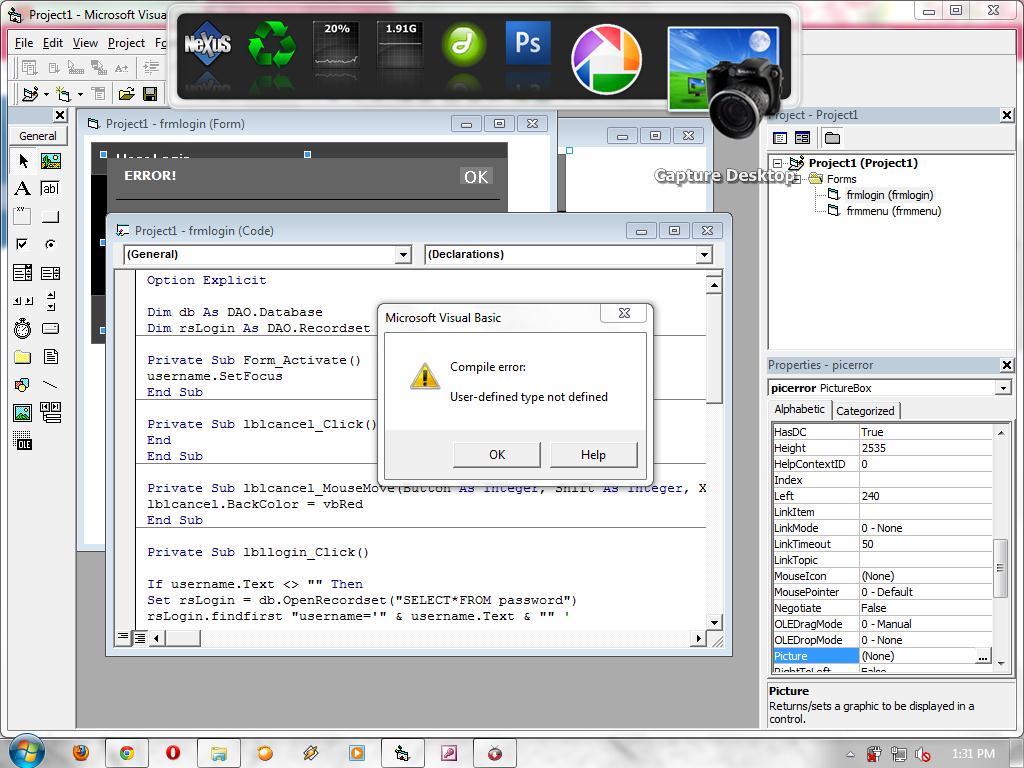Select the Shape control in toolbox

tap(23, 385)
